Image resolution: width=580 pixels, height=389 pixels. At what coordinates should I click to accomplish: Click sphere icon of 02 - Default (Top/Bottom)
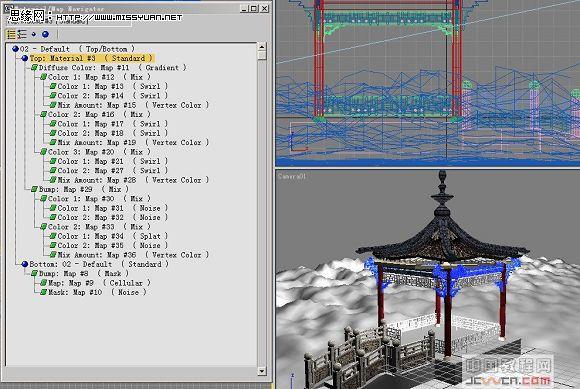(16, 49)
